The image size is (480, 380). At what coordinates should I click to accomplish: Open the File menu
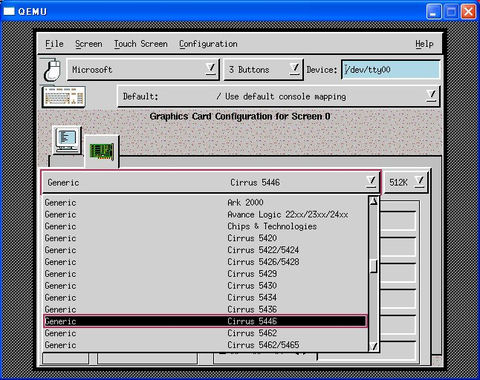tap(54, 44)
